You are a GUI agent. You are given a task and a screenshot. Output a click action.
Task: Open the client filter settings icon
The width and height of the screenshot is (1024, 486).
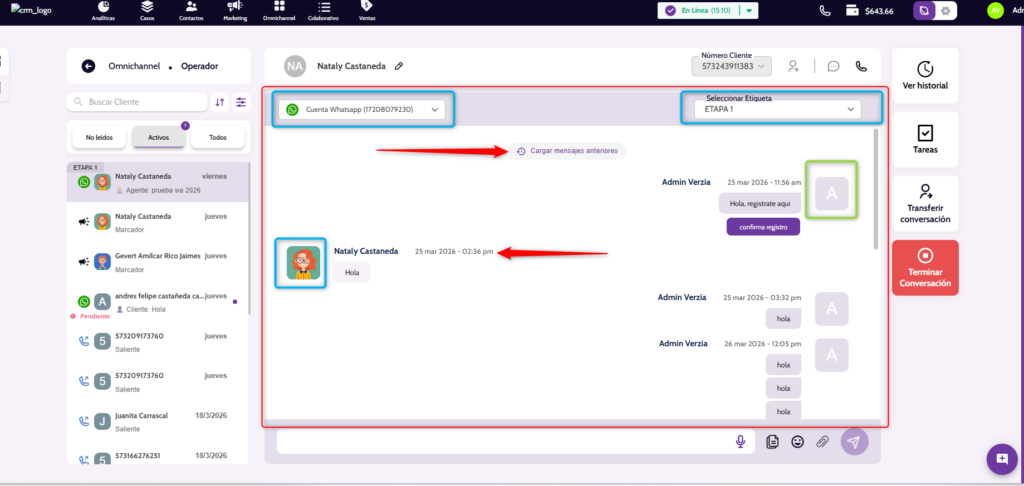[x=241, y=102]
